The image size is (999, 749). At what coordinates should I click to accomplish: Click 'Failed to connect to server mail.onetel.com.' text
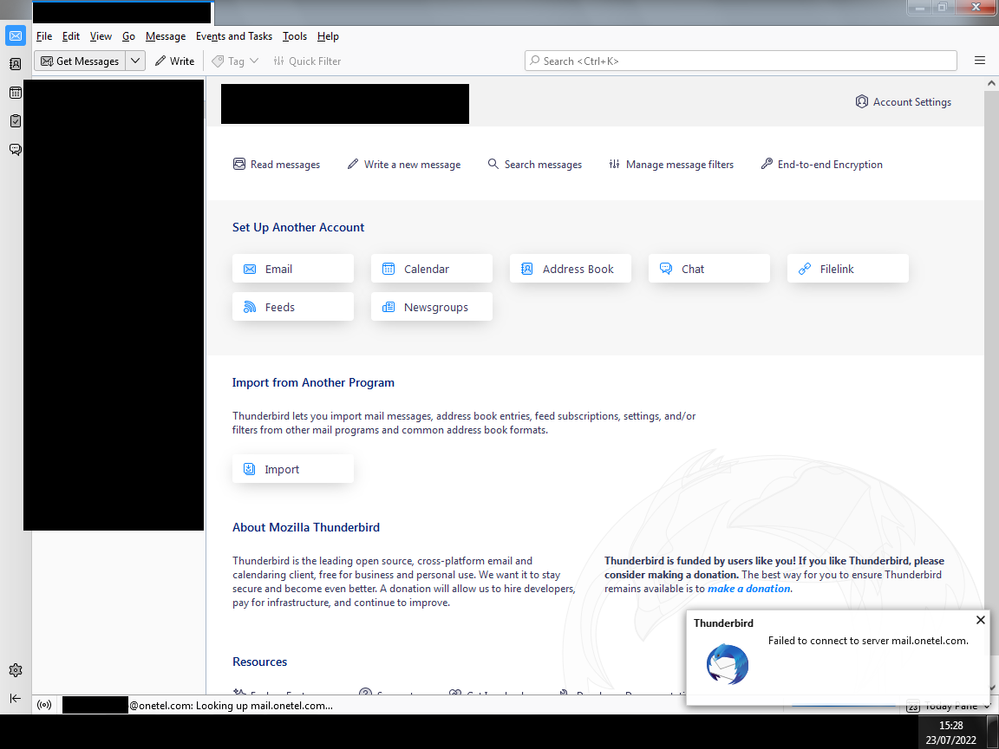868,641
